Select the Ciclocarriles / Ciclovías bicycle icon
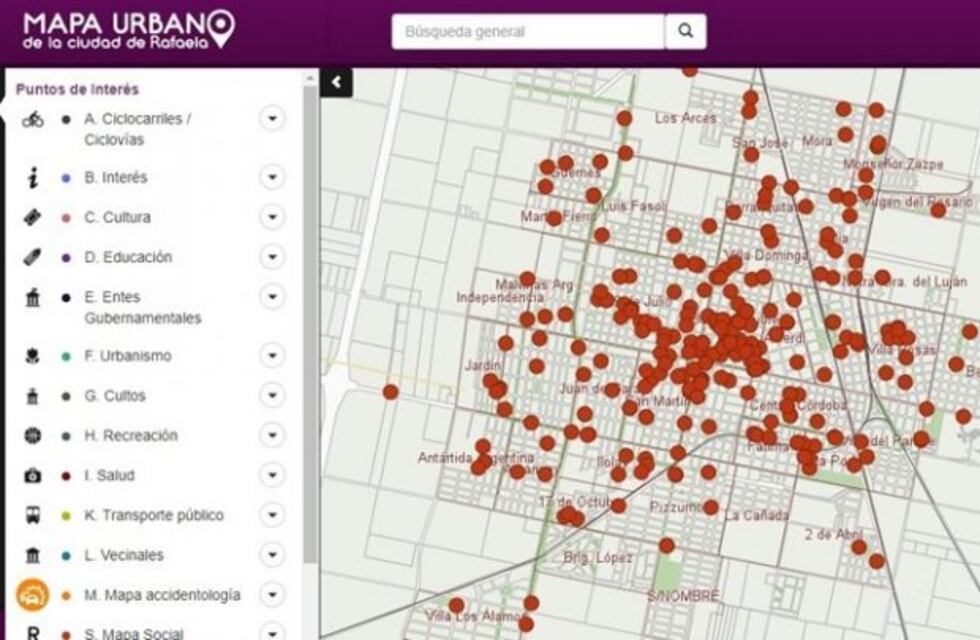 point(32,121)
